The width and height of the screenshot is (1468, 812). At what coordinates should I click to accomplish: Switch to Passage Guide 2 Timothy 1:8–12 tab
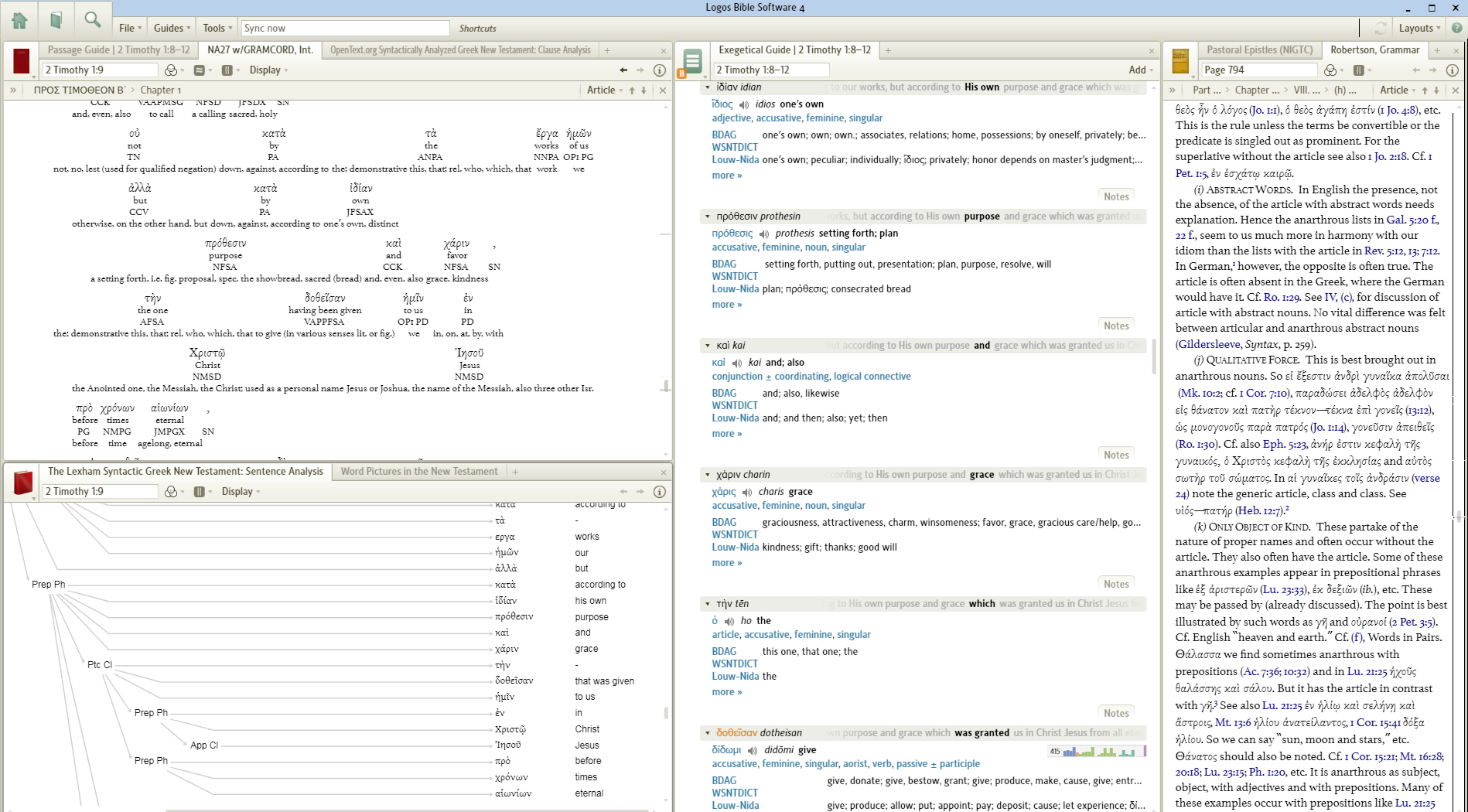118,49
